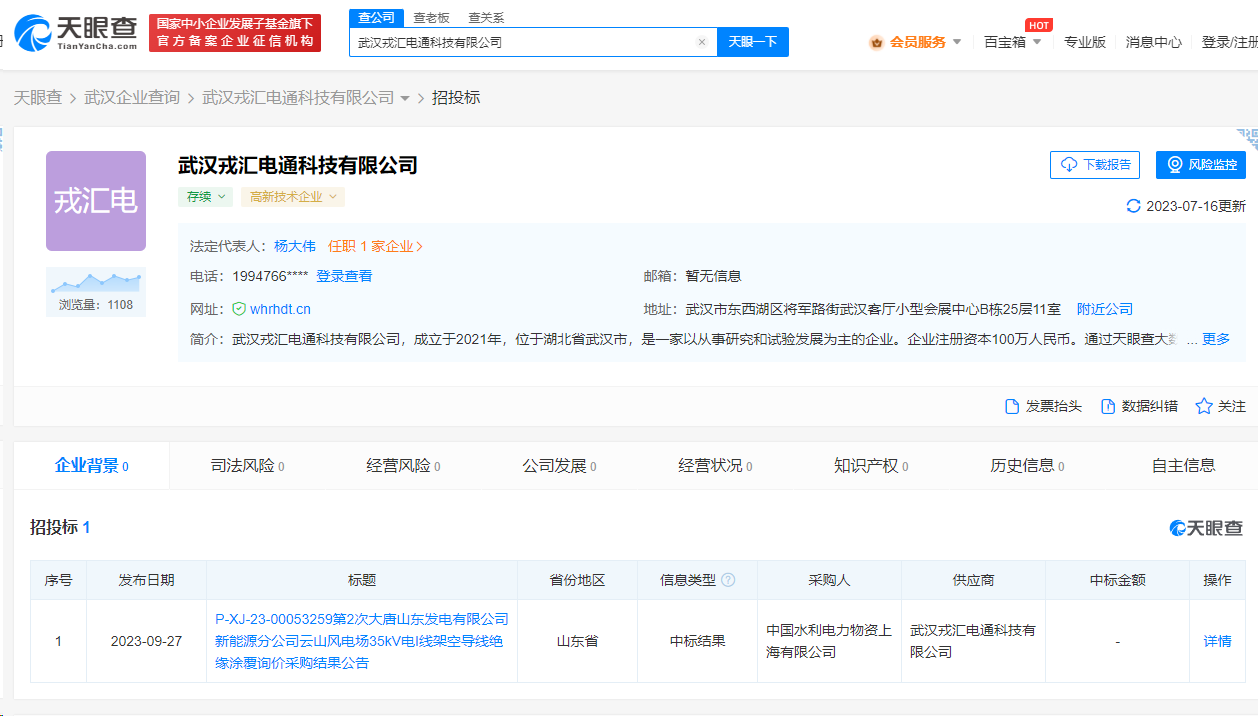Click the follow star icon

coord(1204,406)
